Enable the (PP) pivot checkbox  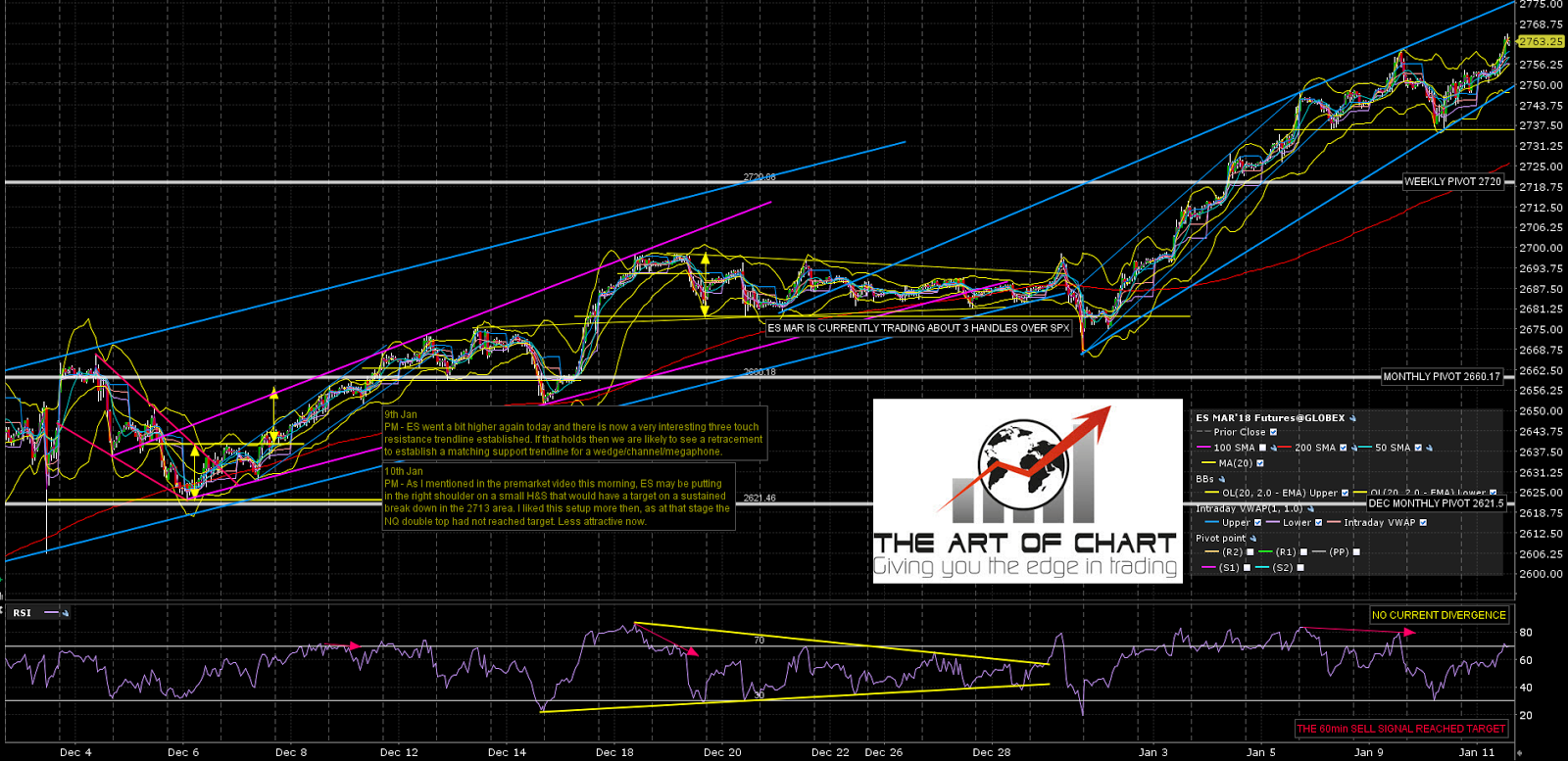coord(1356,551)
